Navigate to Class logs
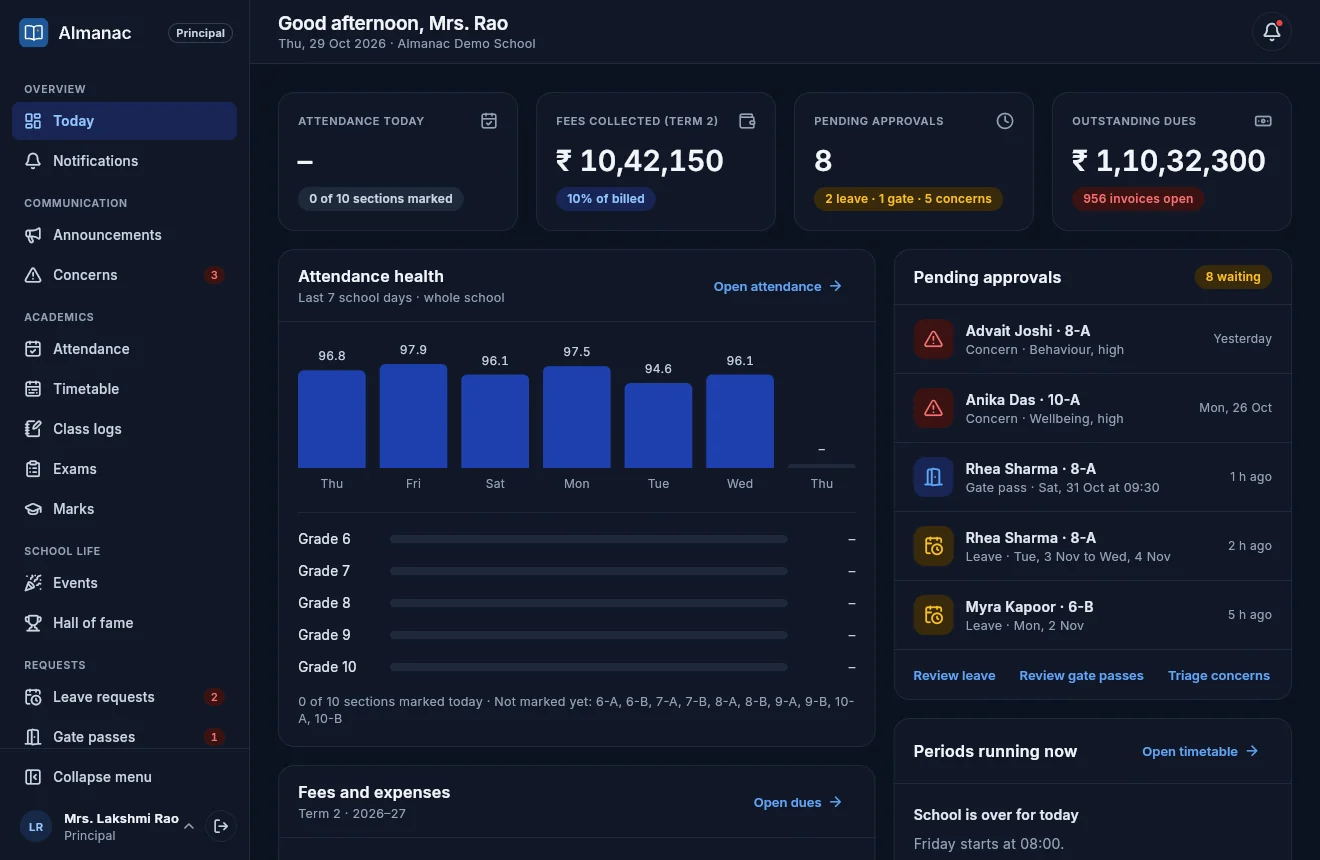The image size is (1320, 860). (x=124, y=429)
